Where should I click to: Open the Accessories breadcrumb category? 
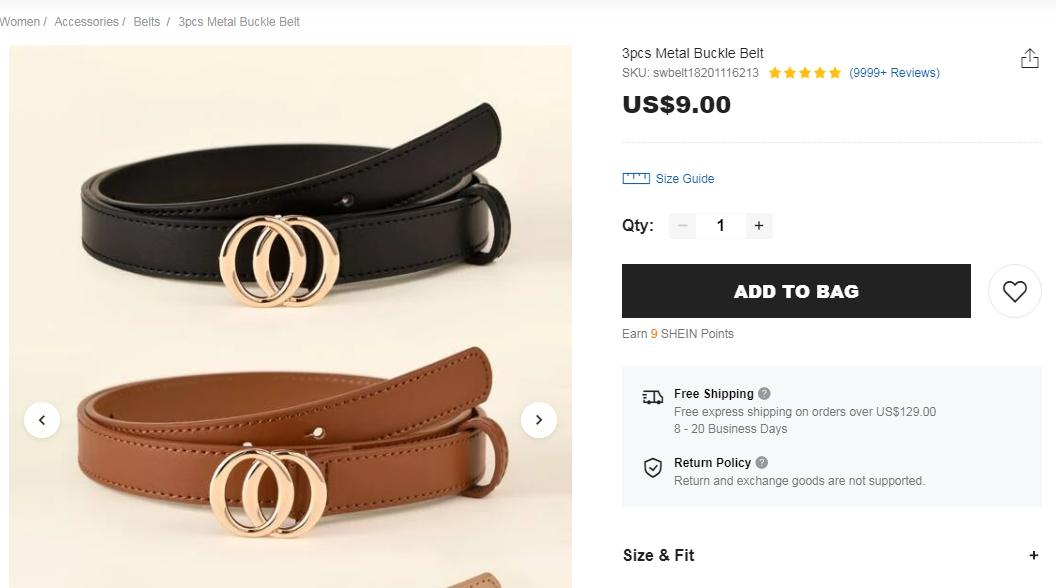pos(86,22)
